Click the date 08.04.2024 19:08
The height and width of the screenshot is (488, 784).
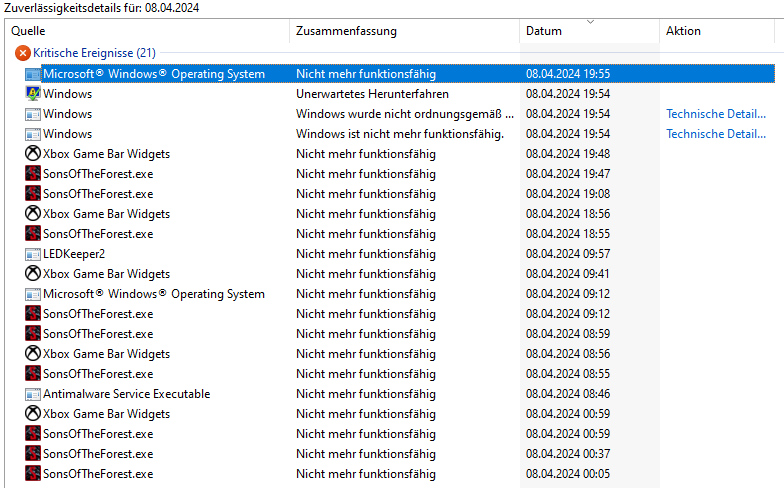click(x=568, y=194)
